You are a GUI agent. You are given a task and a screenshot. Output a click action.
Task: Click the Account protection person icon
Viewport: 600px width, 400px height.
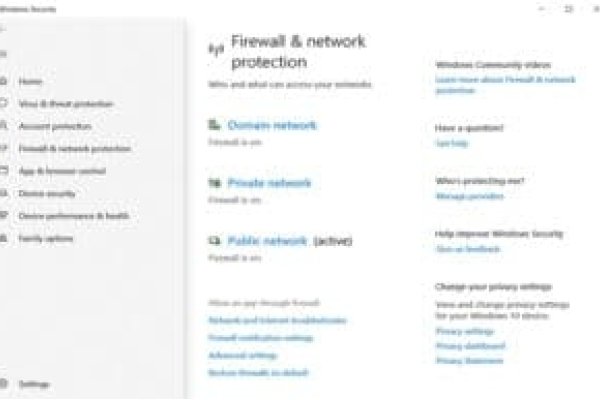tap(4, 126)
